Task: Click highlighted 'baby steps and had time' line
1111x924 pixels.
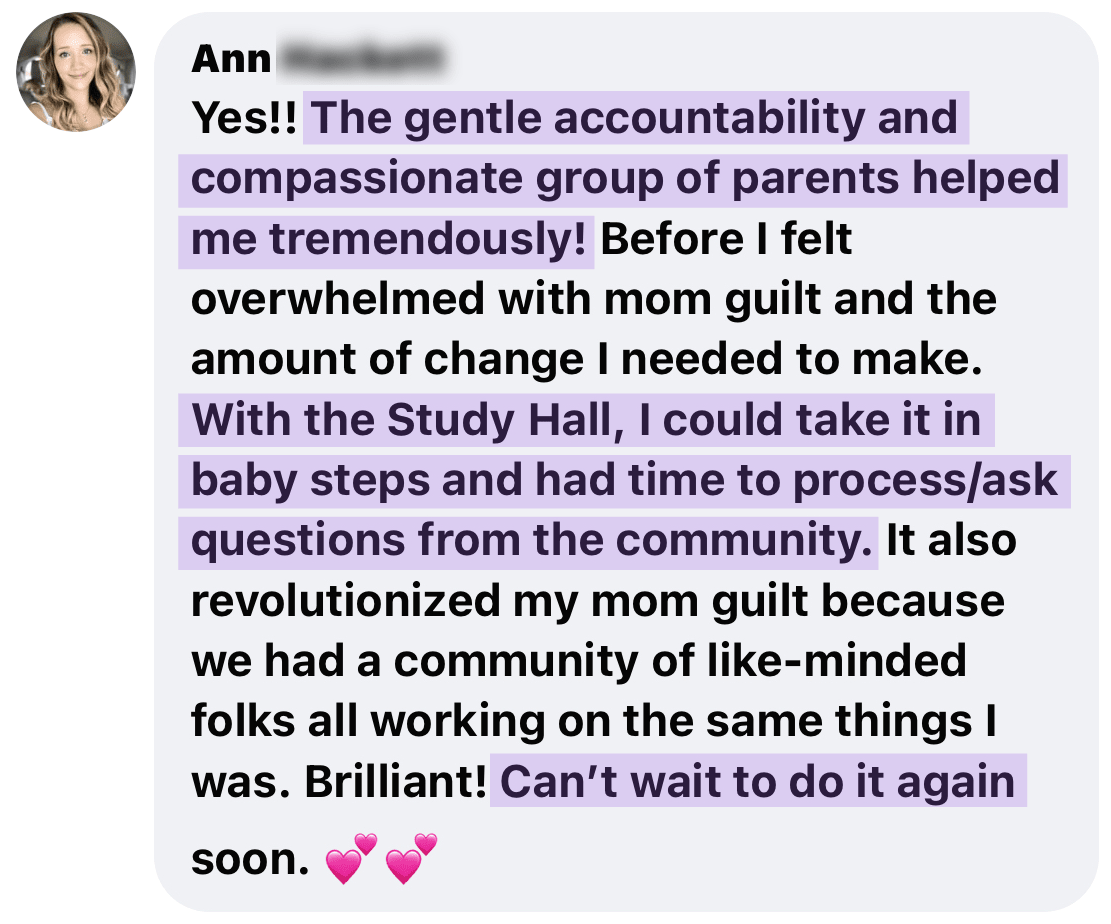Action: click(x=624, y=481)
